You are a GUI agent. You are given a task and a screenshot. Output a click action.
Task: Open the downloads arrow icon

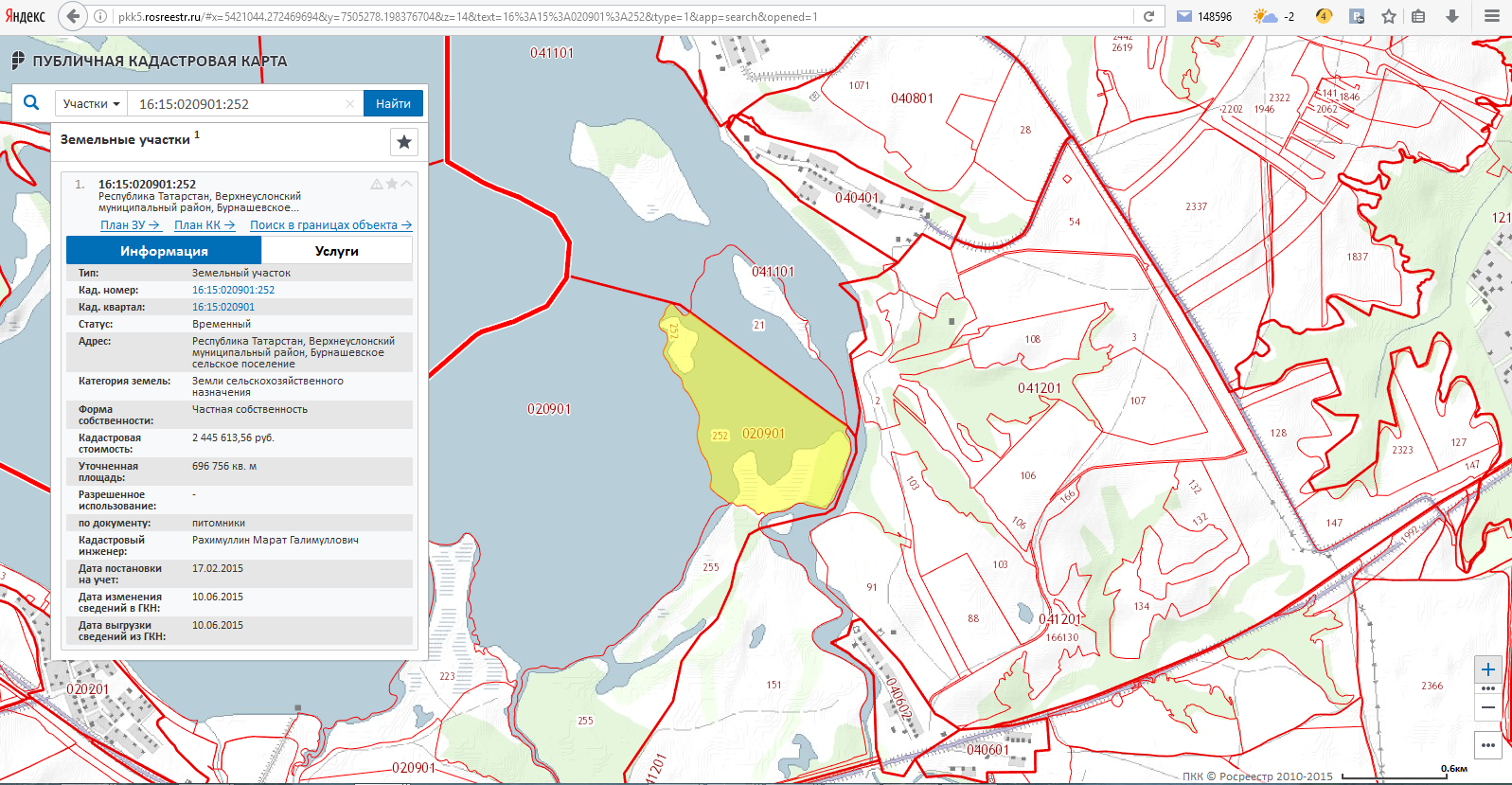point(1451,16)
